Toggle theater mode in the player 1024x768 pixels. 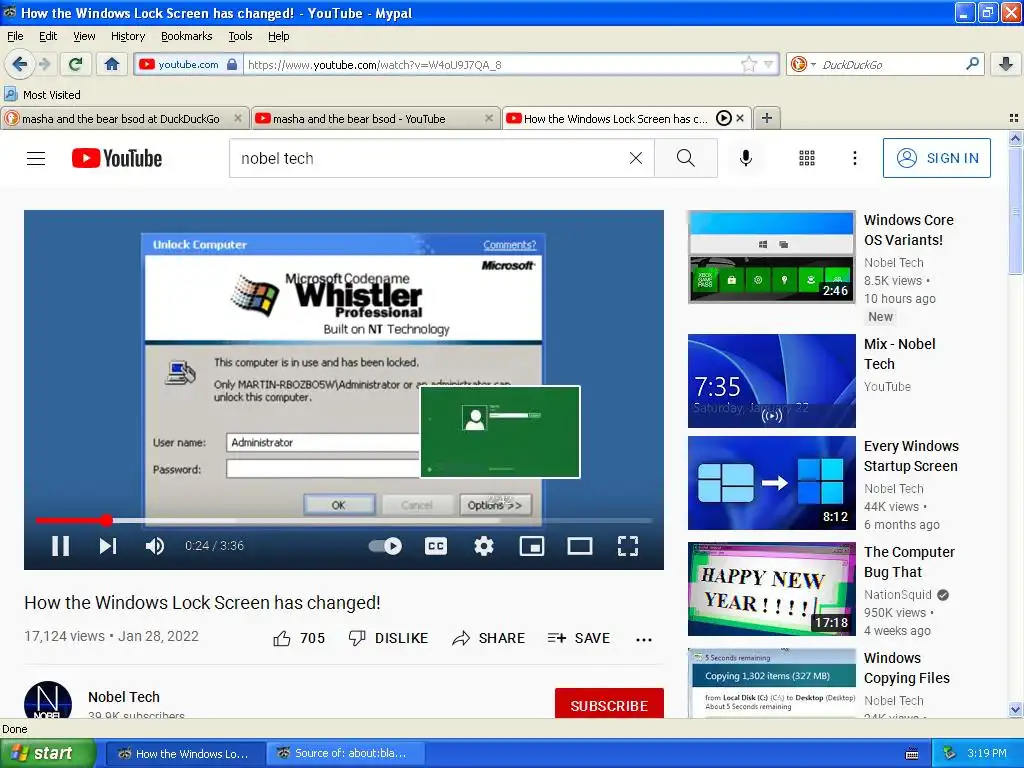580,546
